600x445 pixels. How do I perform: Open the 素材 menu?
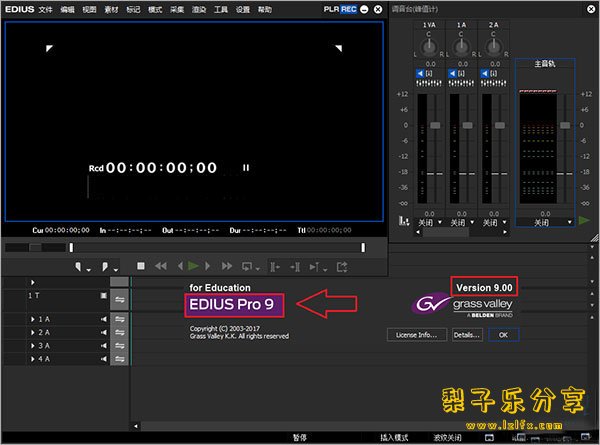pos(111,10)
